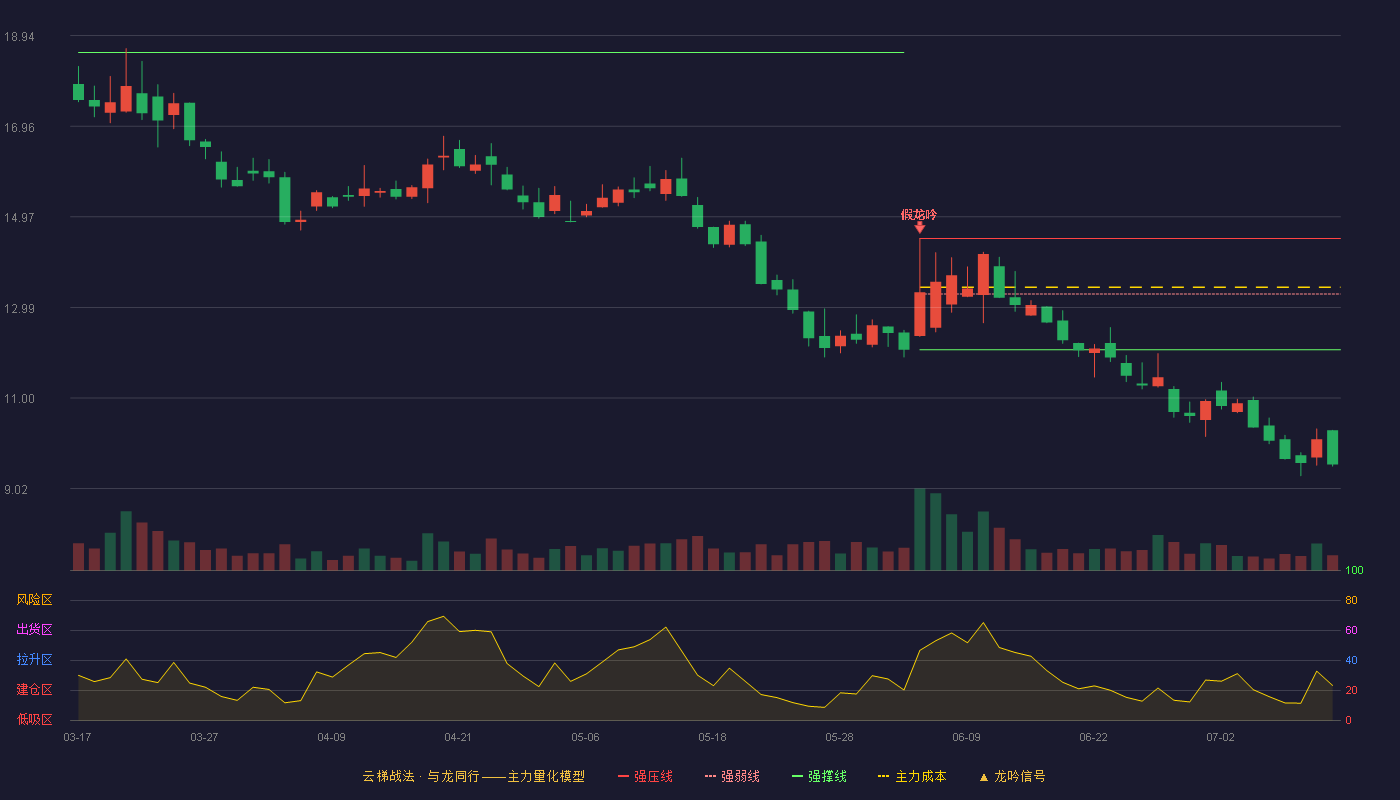Click the 07-02 date label

tap(1220, 737)
